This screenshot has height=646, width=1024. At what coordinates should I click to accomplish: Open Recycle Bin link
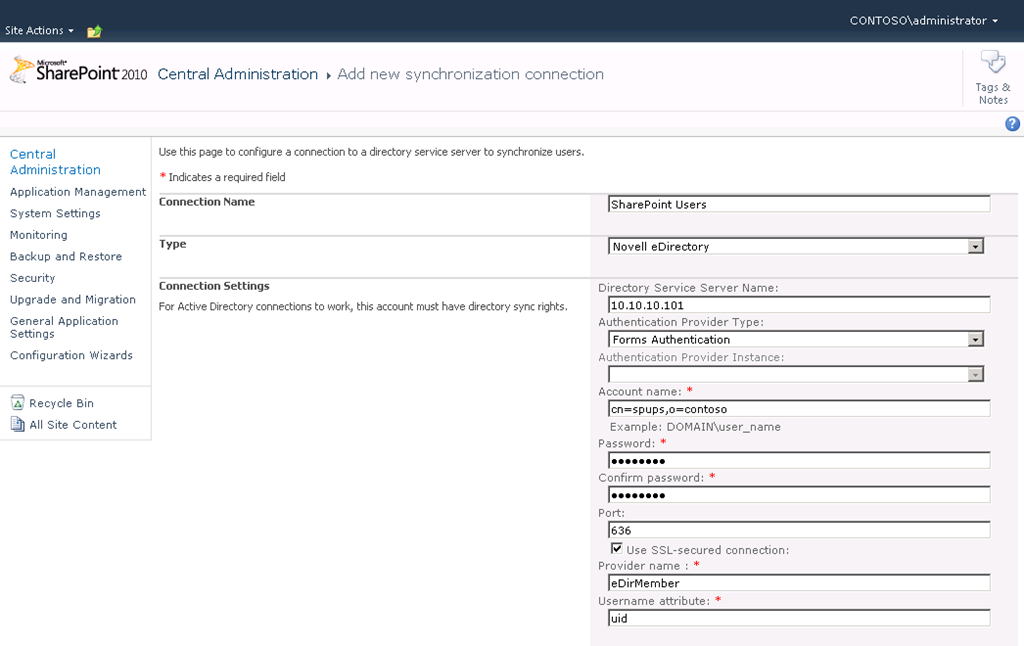tap(61, 404)
